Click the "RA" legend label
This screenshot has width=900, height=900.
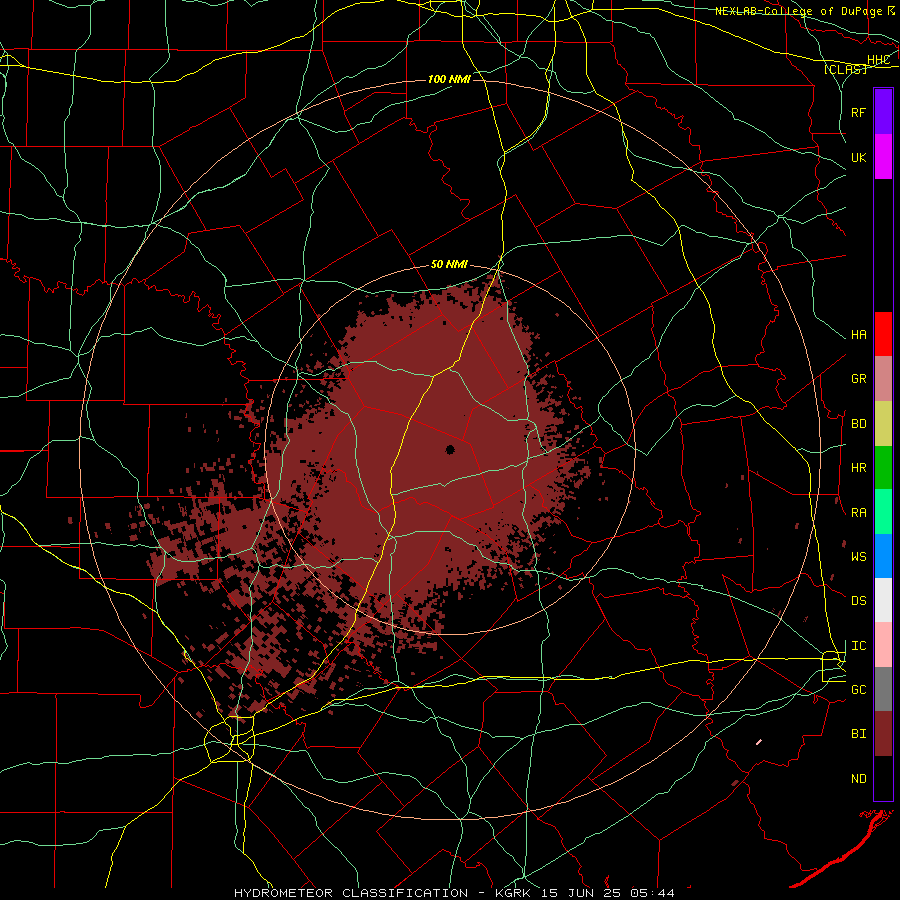click(x=858, y=513)
